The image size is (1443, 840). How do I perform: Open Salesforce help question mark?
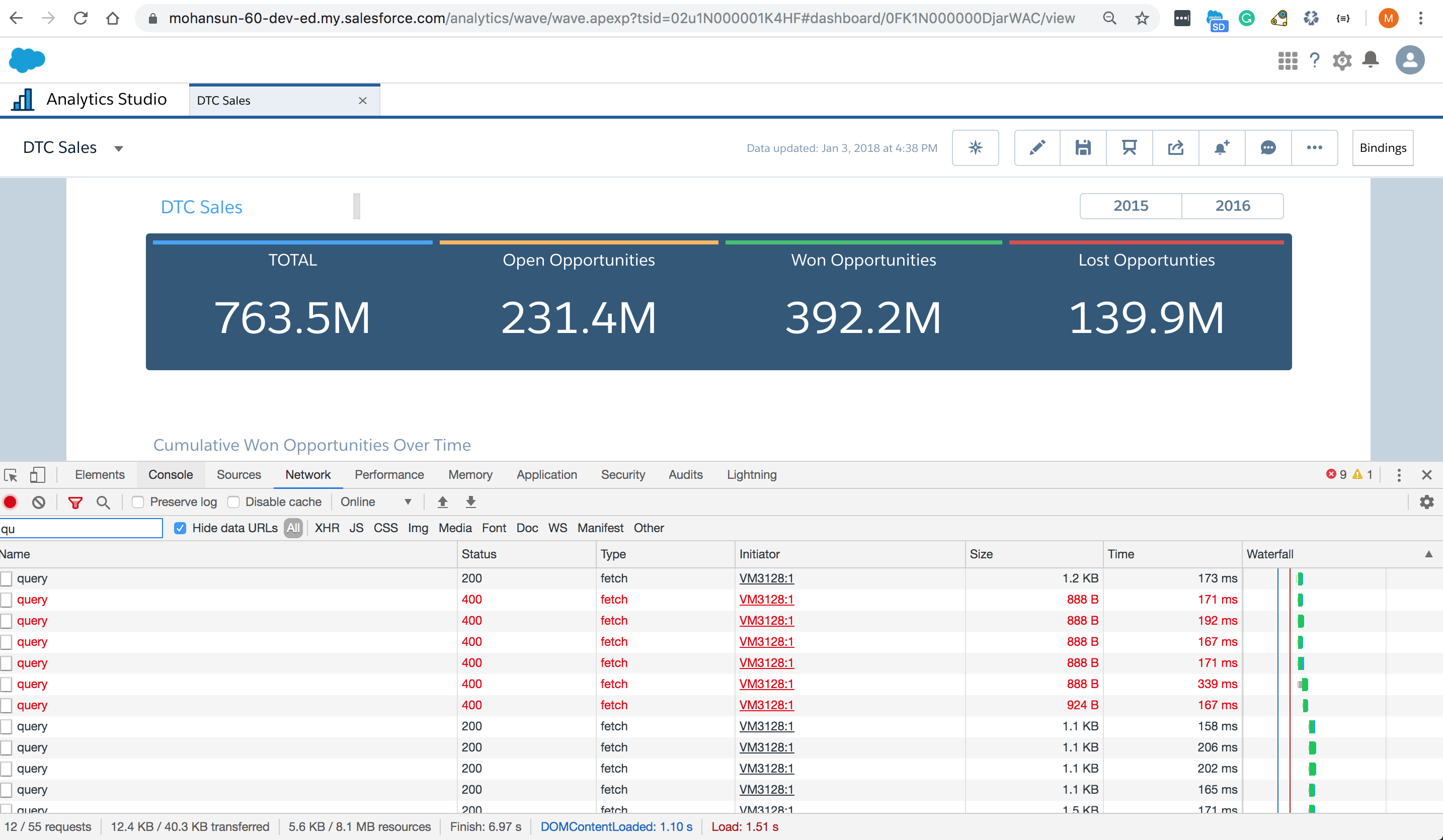pyautogui.click(x=1315, y=60)
